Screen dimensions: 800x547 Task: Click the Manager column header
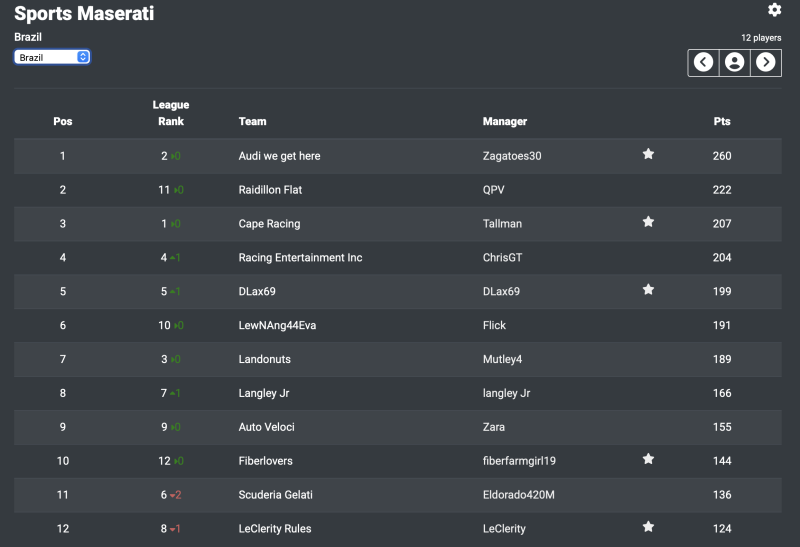click(505, 122)
